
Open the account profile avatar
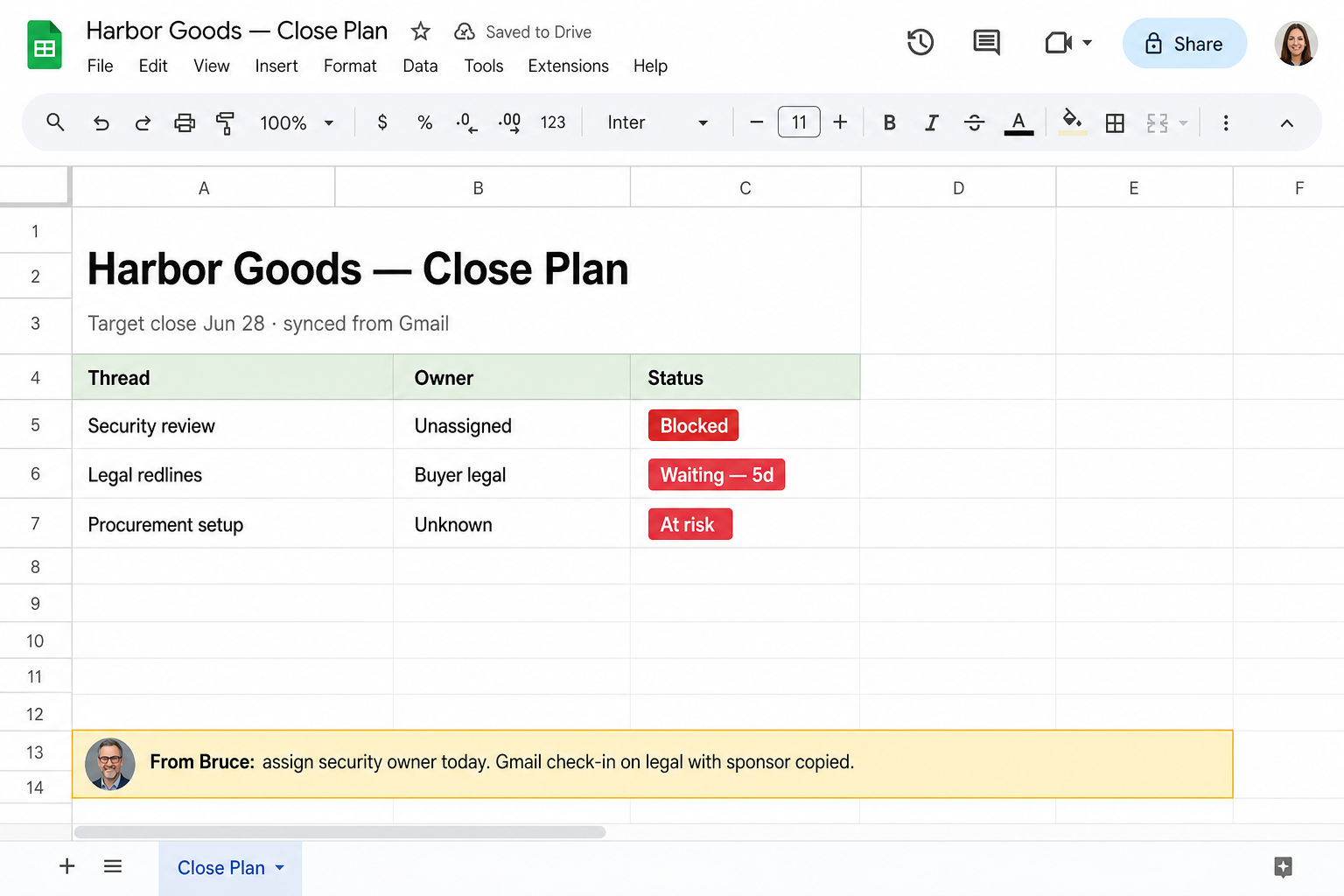point(1296,44)
